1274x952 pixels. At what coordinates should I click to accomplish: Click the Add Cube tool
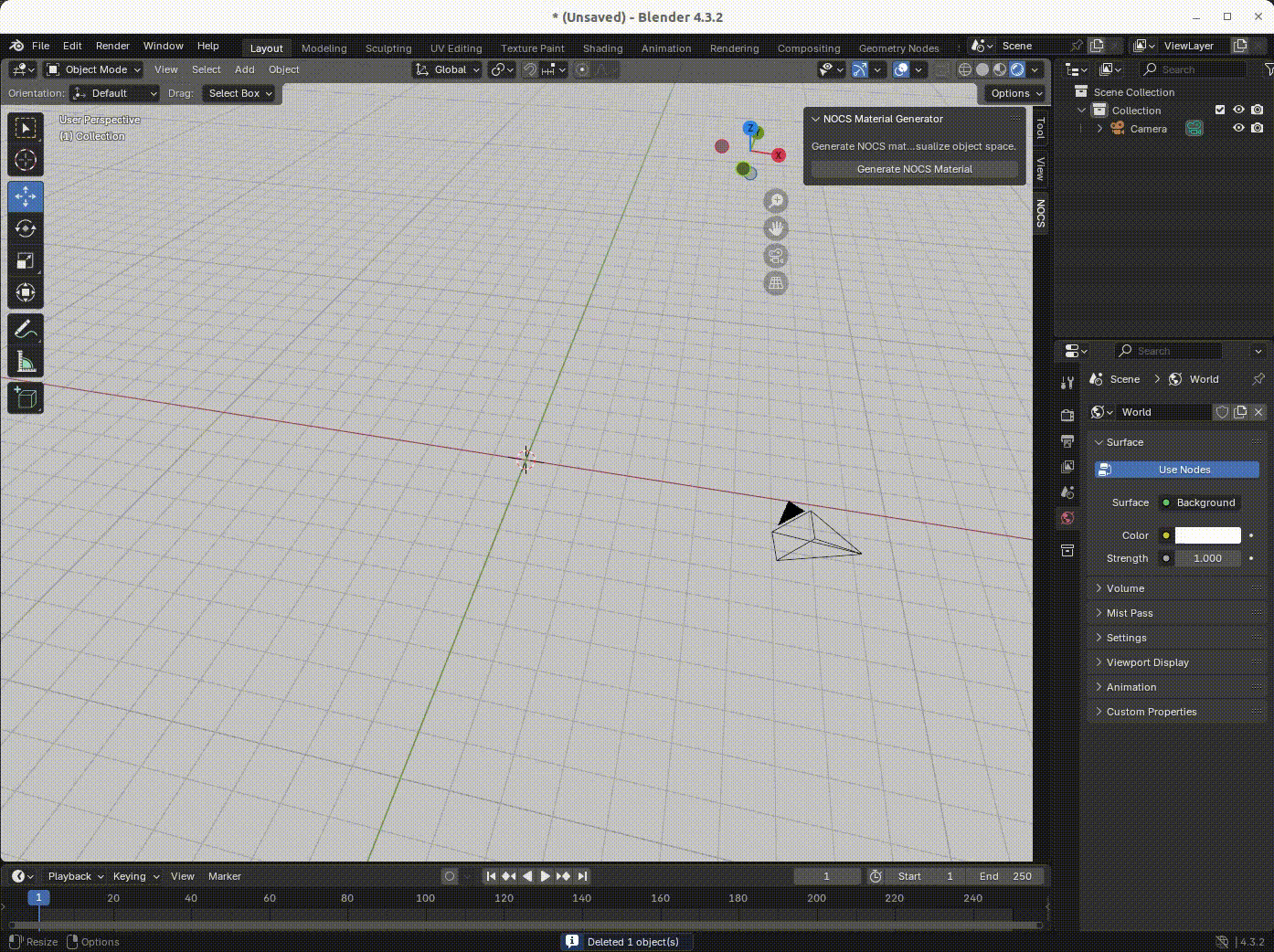(x=26, y=397)
